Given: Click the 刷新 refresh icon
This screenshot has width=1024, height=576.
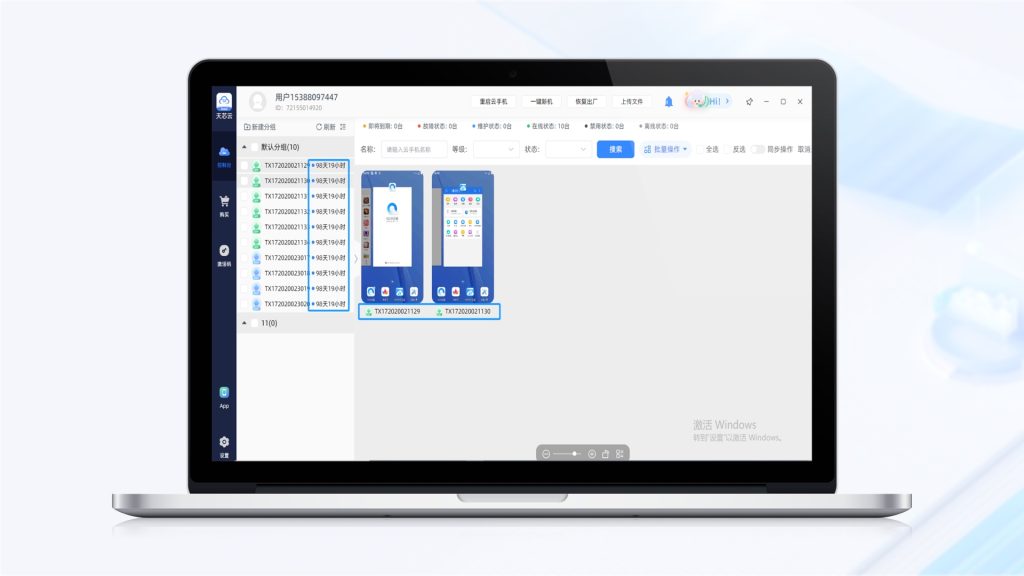Looking at the screenshot, I should 320,127.
